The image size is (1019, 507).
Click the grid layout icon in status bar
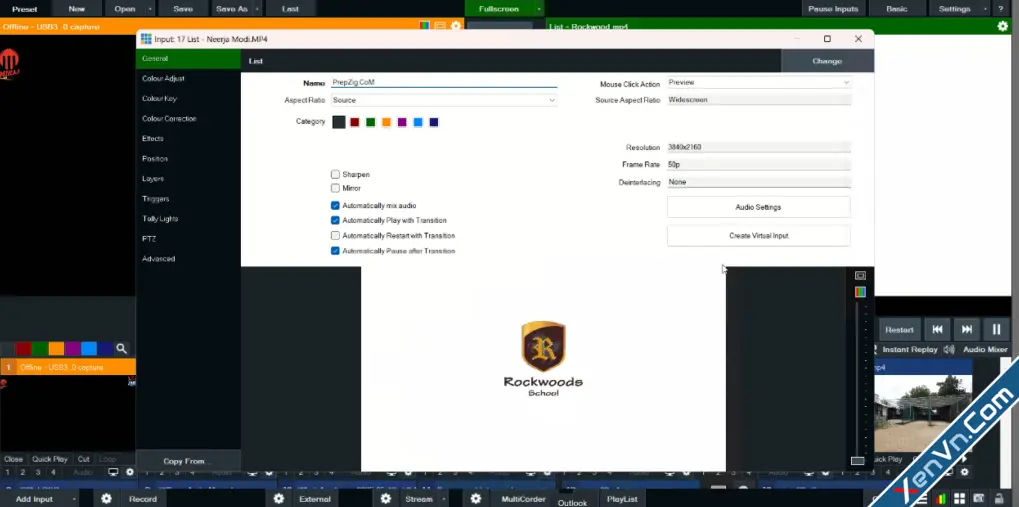pos(960,499)
